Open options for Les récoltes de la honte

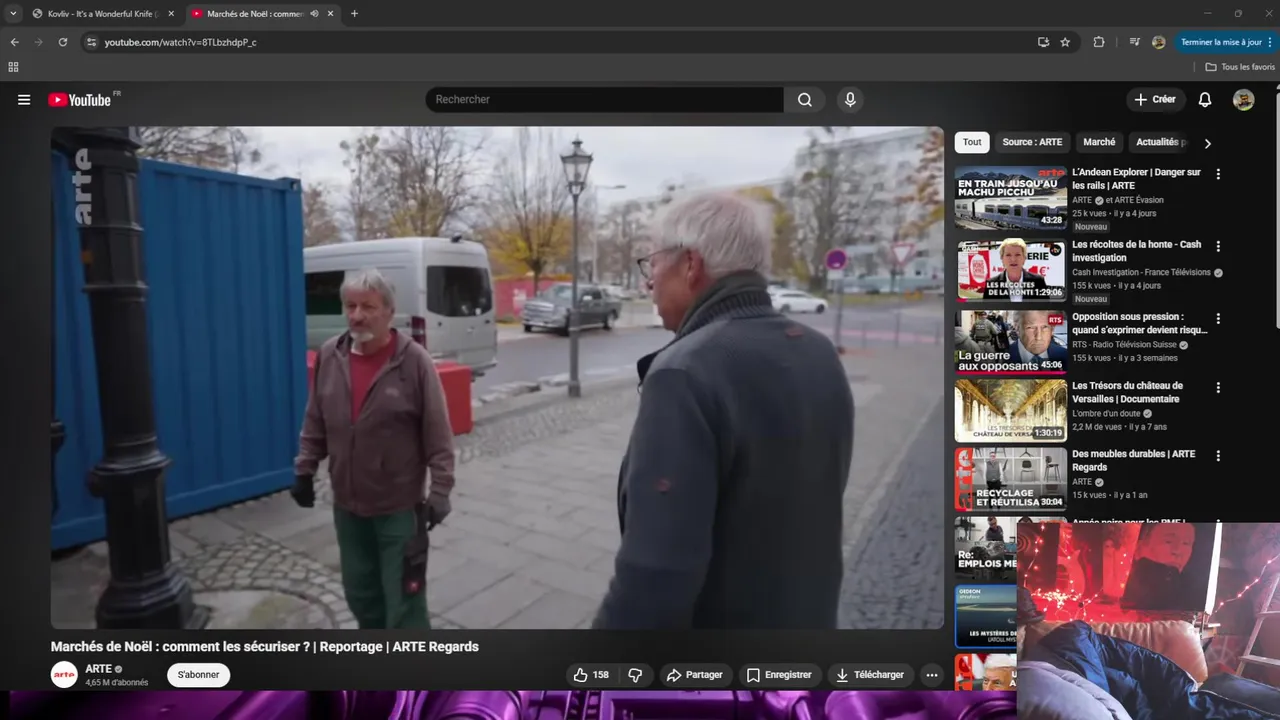[x=1218, y=246]
